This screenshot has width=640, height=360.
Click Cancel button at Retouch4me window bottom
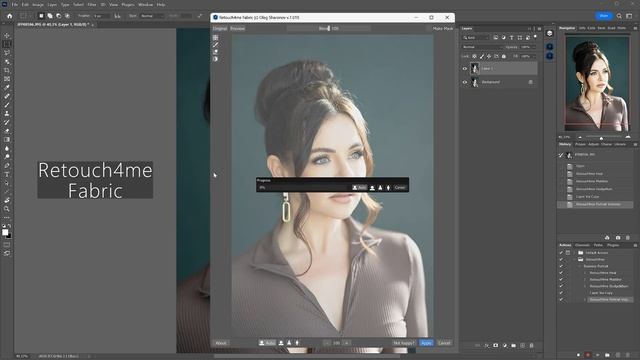(444, 343)
